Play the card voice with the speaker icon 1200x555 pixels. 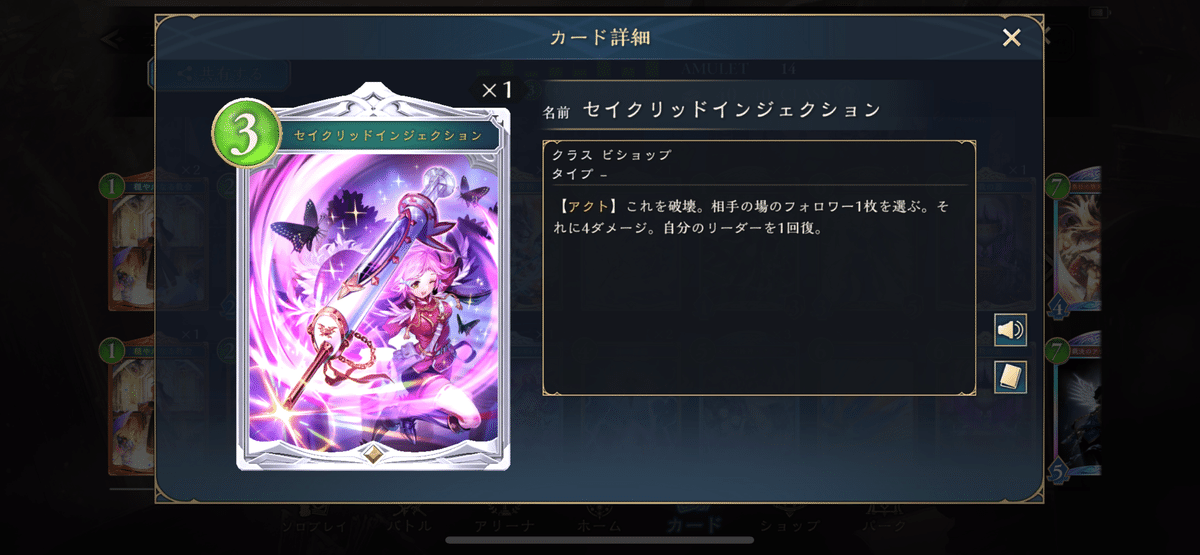[1010, 330]
